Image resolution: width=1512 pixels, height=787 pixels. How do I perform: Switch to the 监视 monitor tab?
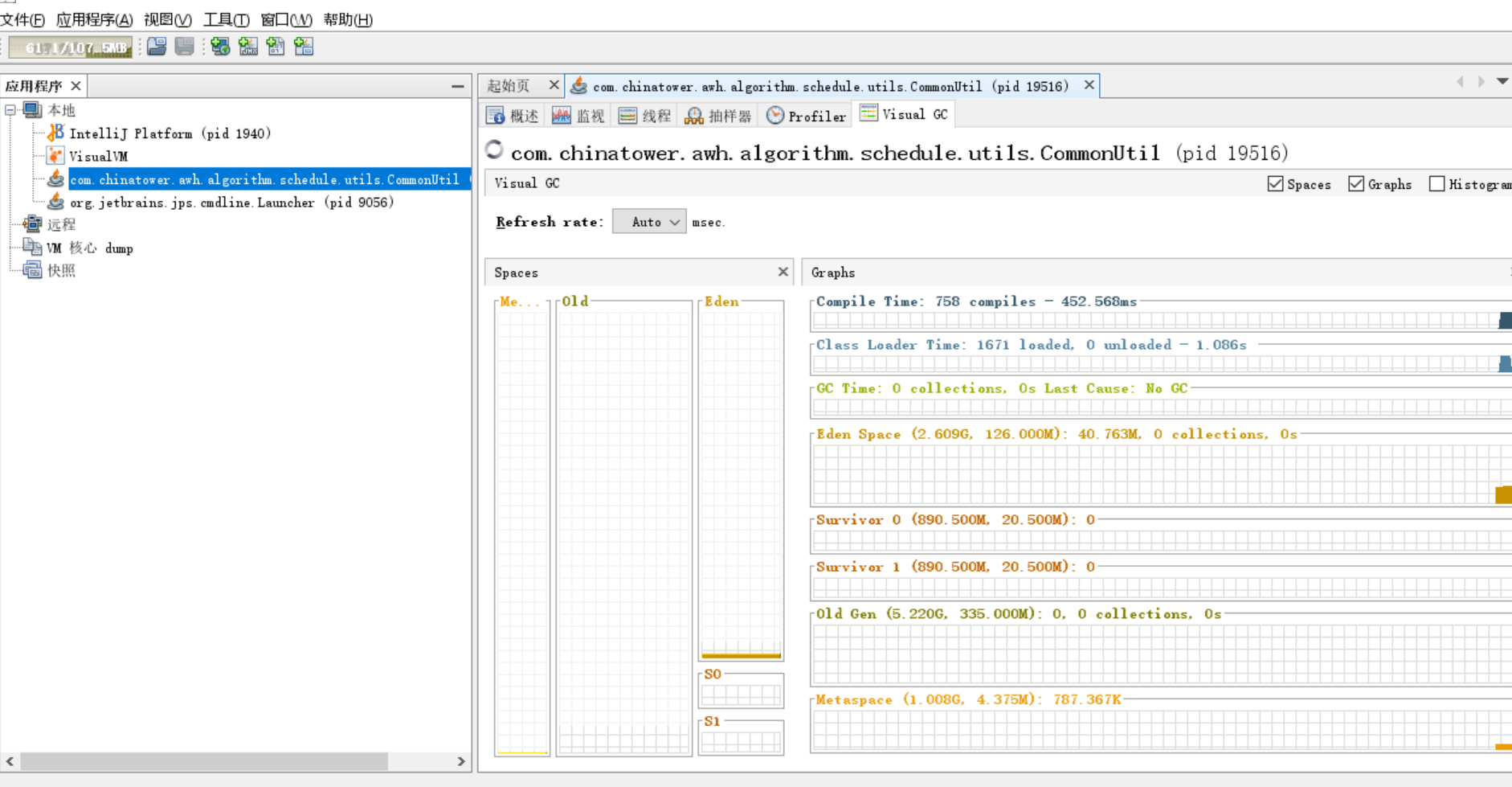[x=578, y=116]
